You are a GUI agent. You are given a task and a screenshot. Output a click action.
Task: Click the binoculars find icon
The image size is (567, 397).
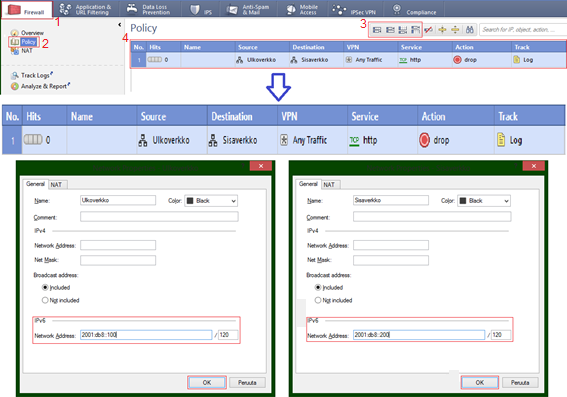click(x=469, y=30)
